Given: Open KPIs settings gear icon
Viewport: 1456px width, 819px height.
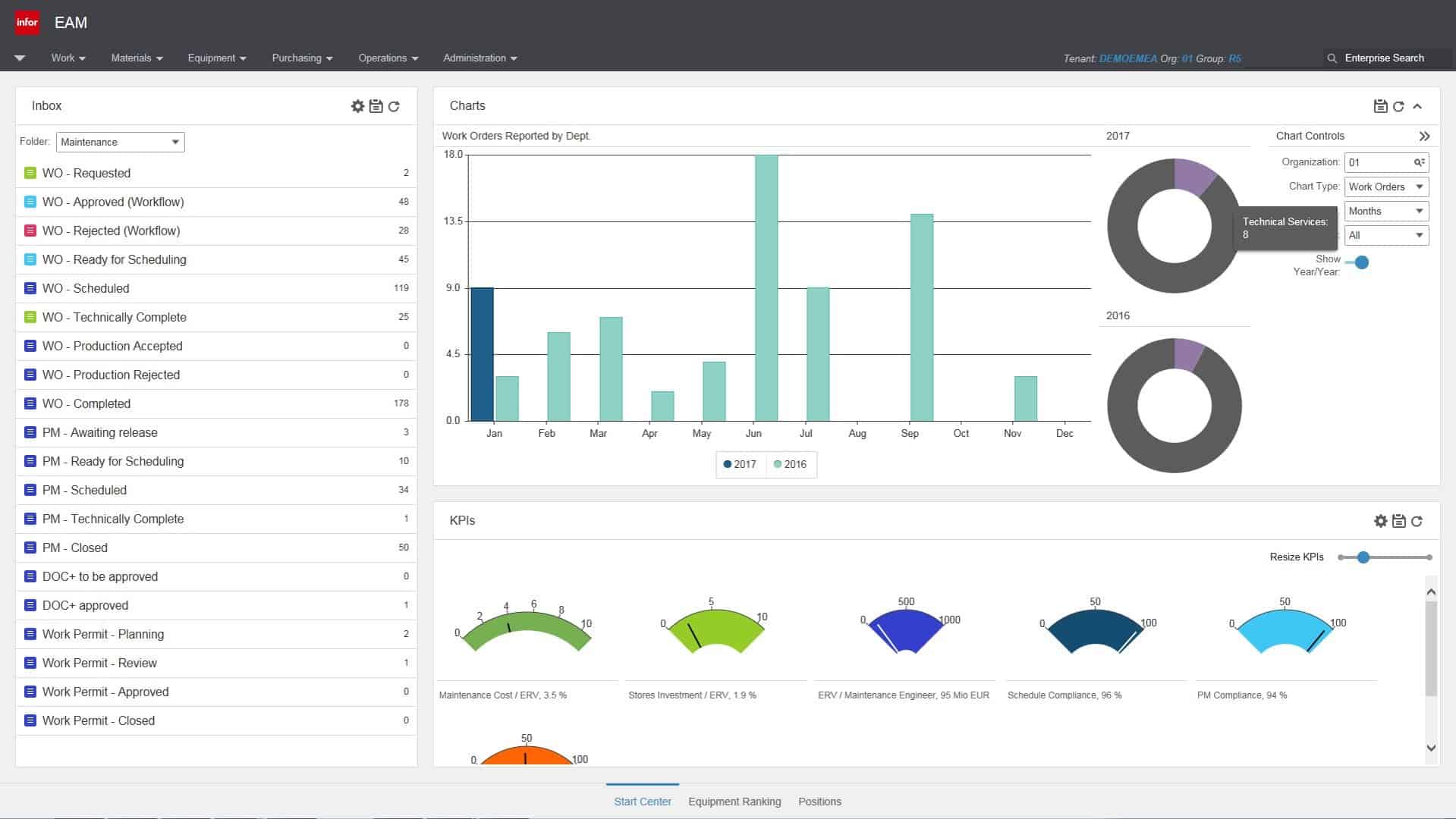Looking at the screenshot, I should [x=1380, y=521].
